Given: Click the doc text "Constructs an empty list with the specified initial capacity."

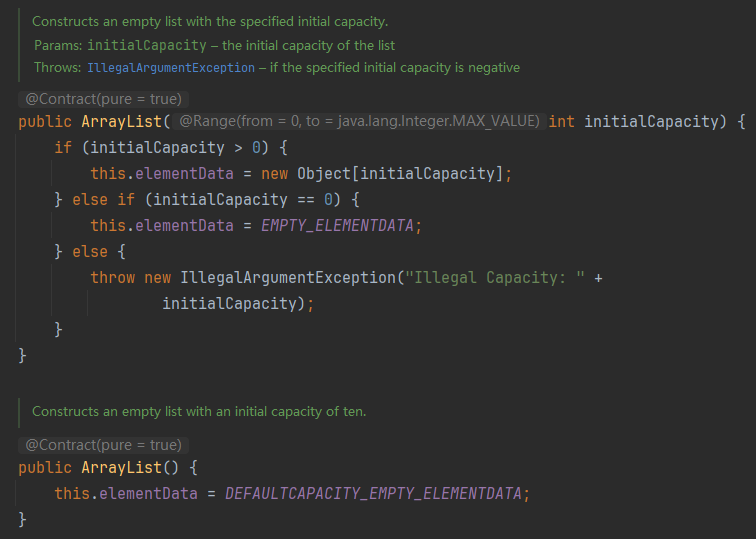Looking at the screenshot, I should [x=210, y=22].
